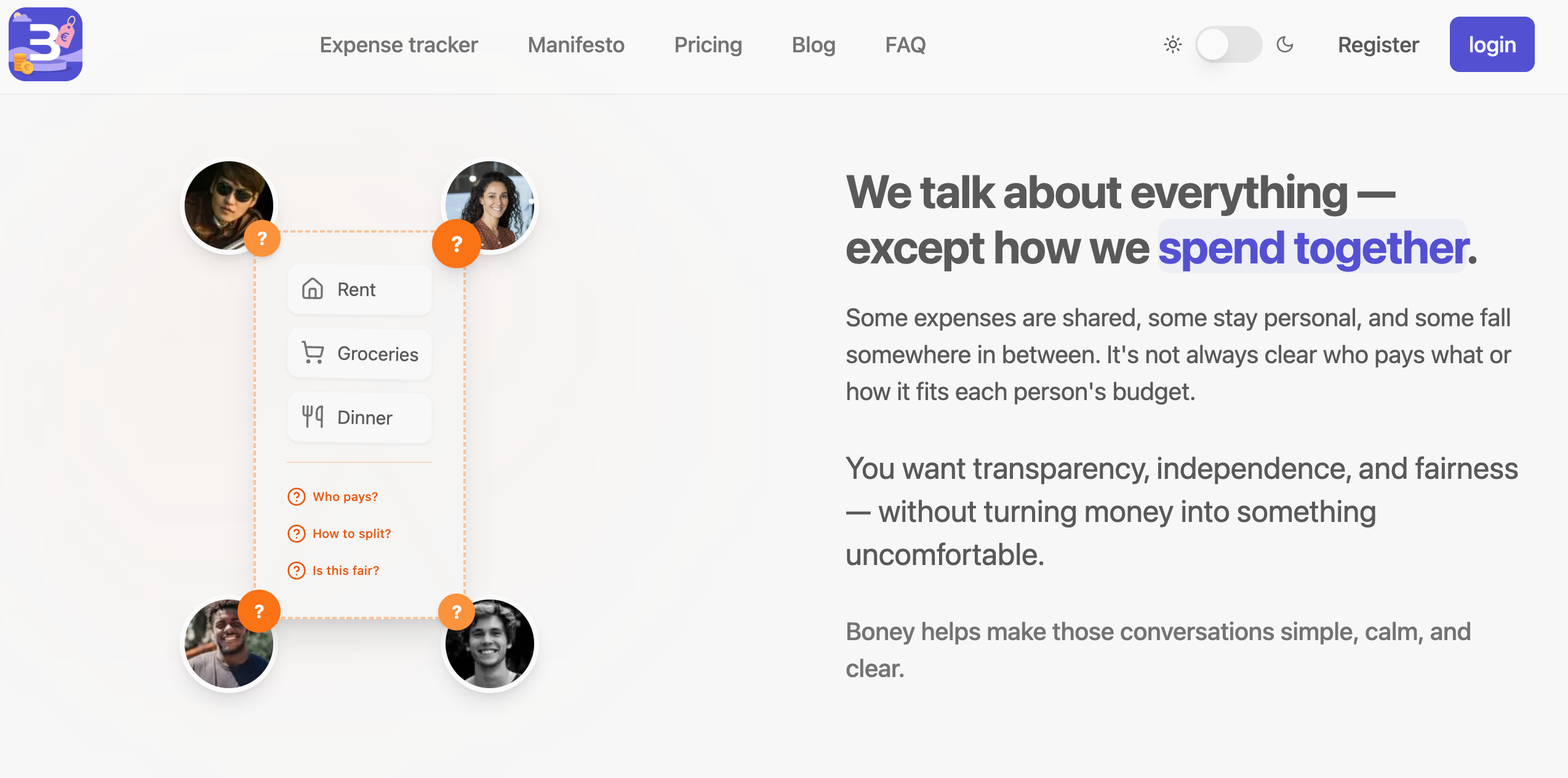1568x778 pixels.
Task: Click the curly-haired woman avatar photo
Action: click(x=496, y=197)
